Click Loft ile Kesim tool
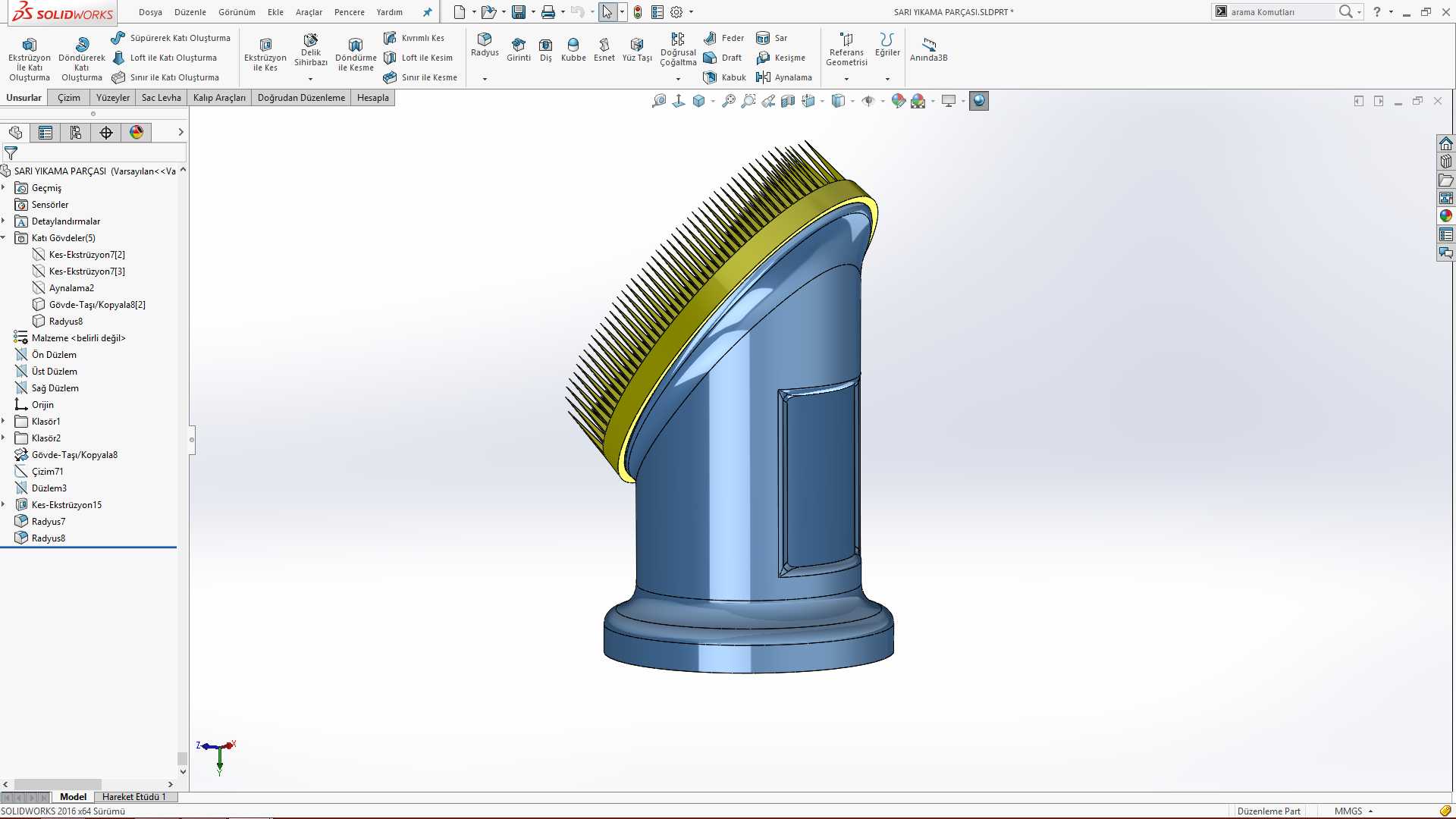 click(418, 58)
